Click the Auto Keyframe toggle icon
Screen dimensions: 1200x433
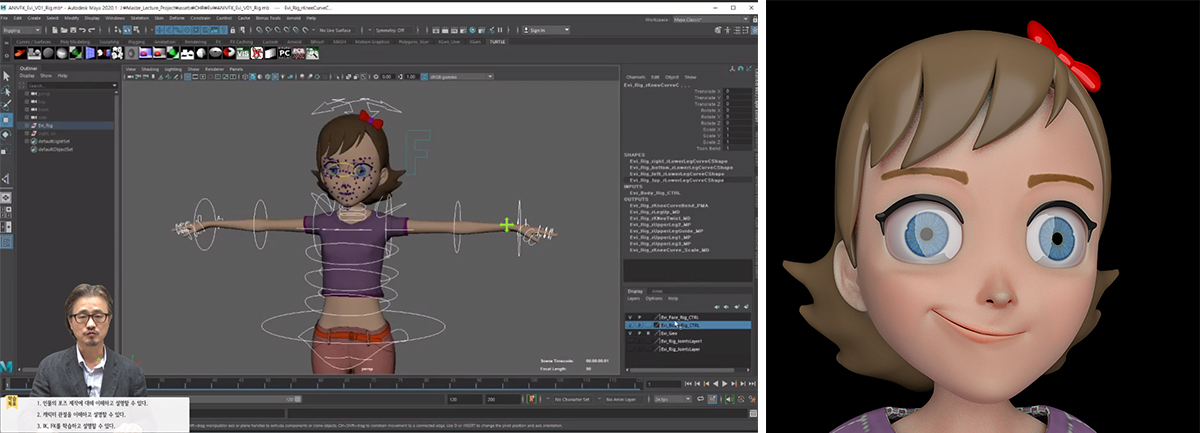741,399
